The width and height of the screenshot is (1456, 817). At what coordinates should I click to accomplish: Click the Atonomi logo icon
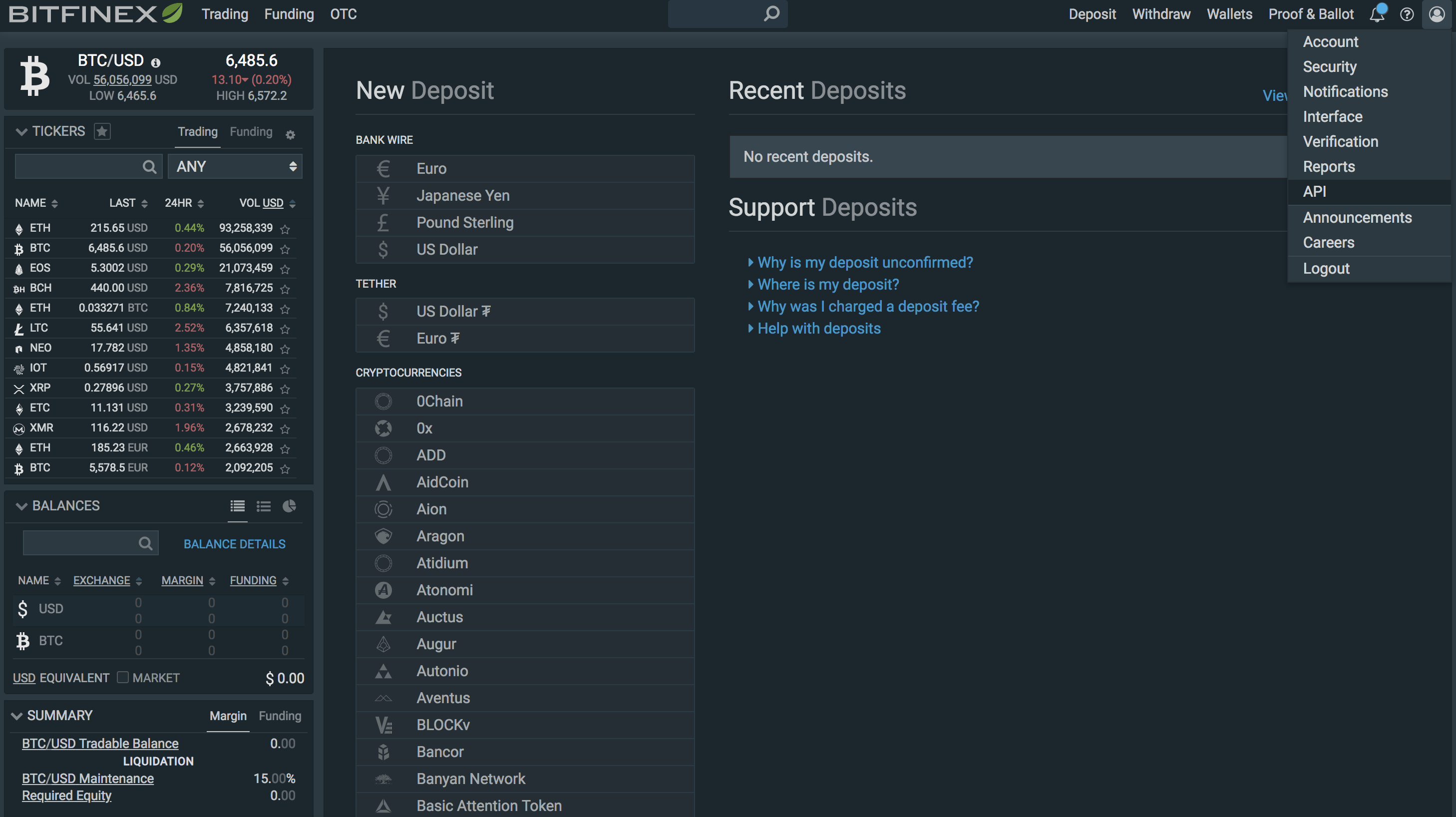click(383, 590)
